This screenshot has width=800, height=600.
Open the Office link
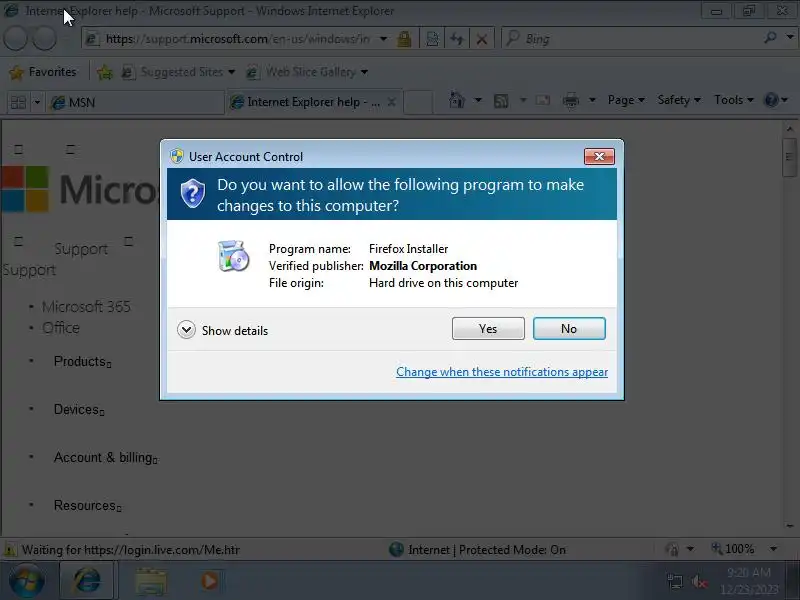tap(61, 328)
